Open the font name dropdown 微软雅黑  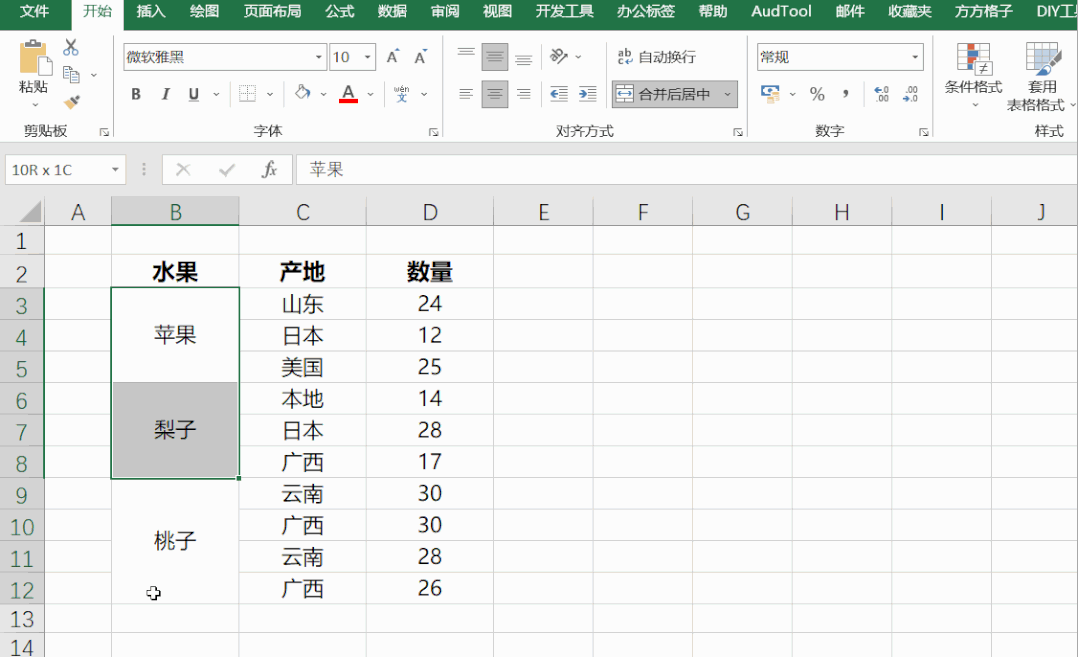[319, 57]
